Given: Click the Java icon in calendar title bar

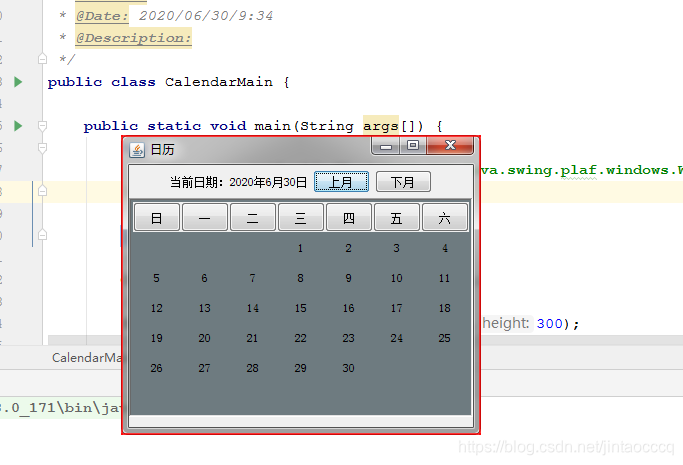Looking at the screenshot, I should 137,150.
